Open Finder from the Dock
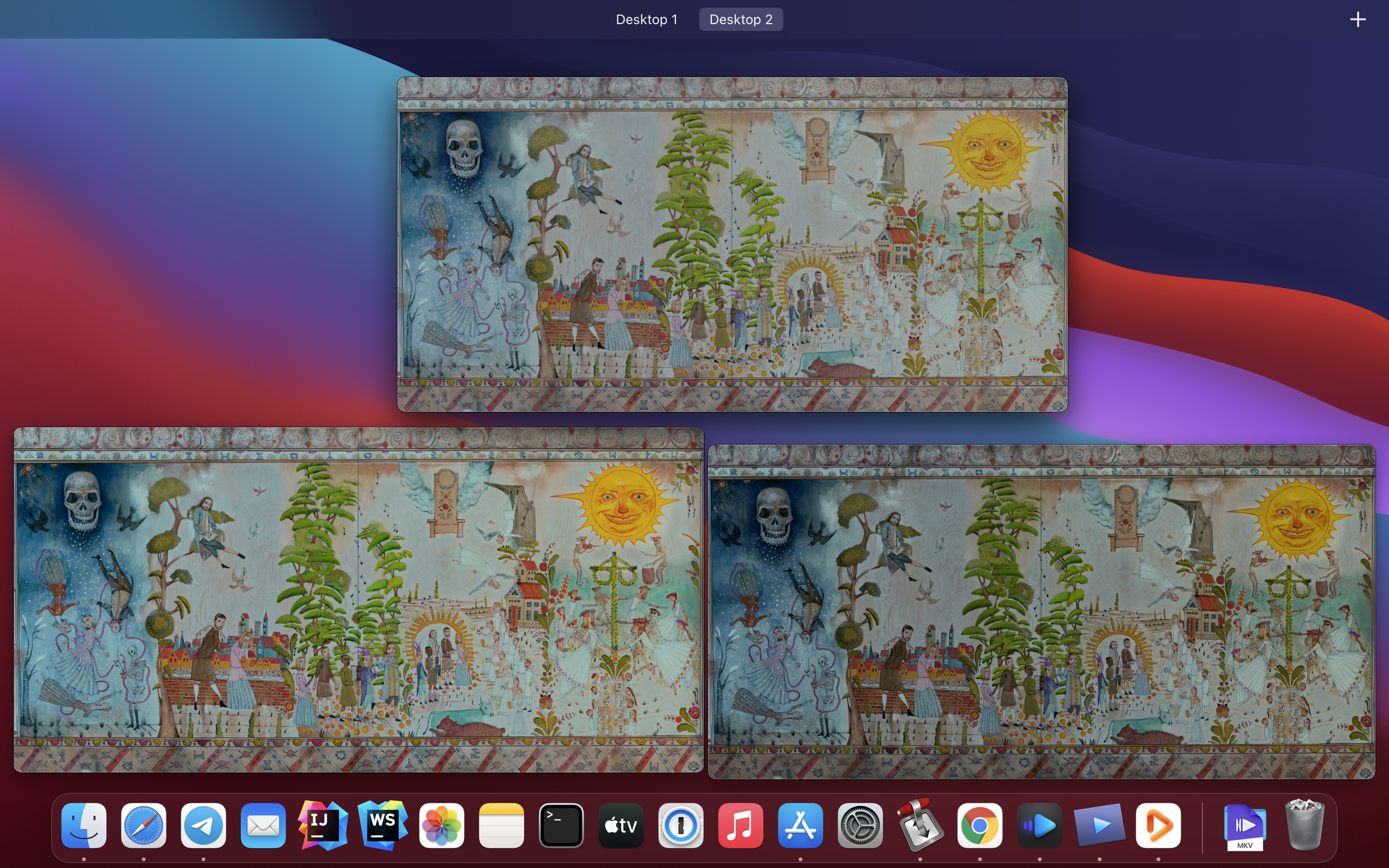Image resolution: width=1389 pixels, height=868 pixels. (x=84, y=826)
